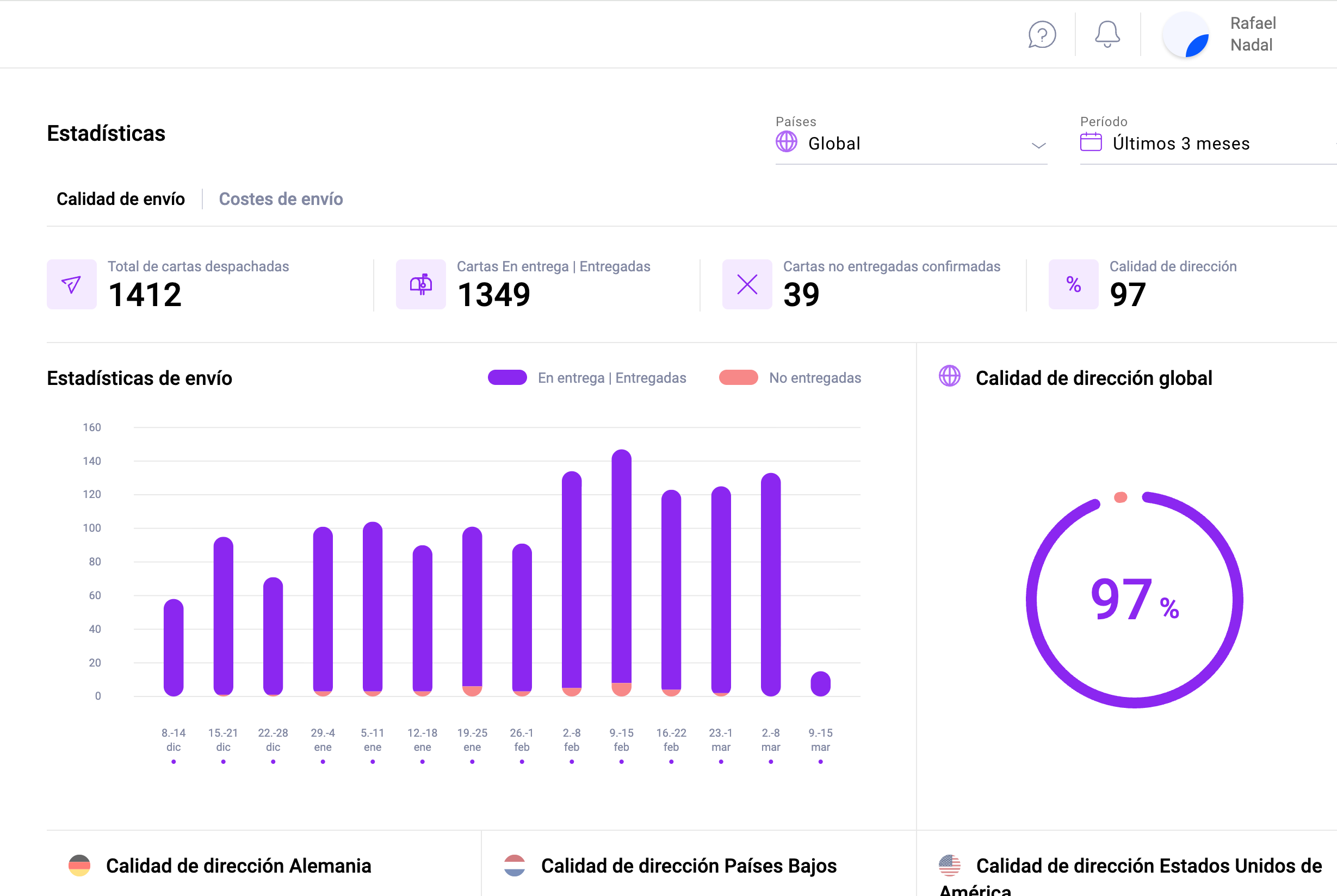
Task: Click the Netherlands flag icon
Action: [515, 865]
